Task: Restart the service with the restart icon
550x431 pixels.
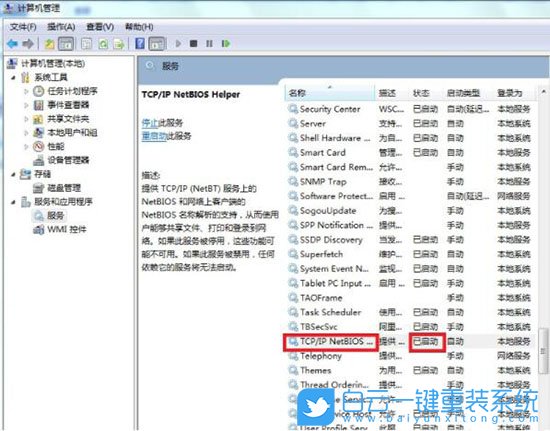Action: (x=226, y=43)
